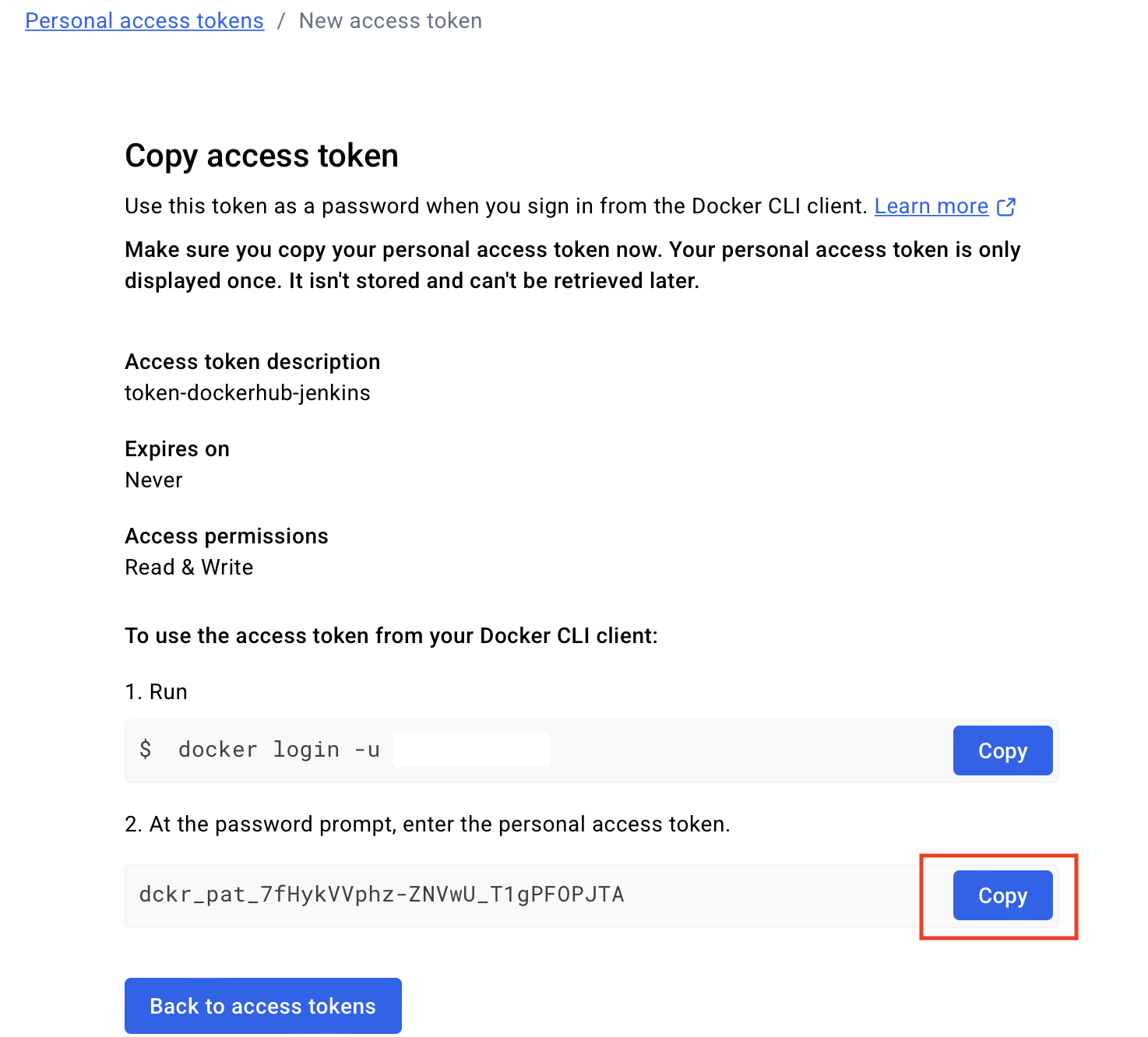The image size is (1148, 1037).
Task: Click the docker login -u command text
Action: tap(279, 750)
